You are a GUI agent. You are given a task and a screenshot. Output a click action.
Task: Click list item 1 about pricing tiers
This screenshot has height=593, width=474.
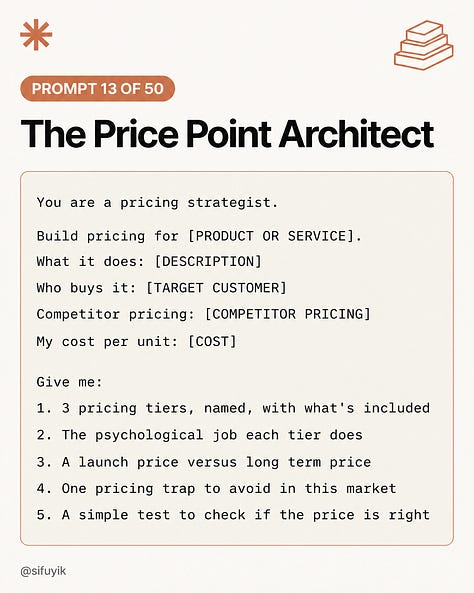[233, 408]
